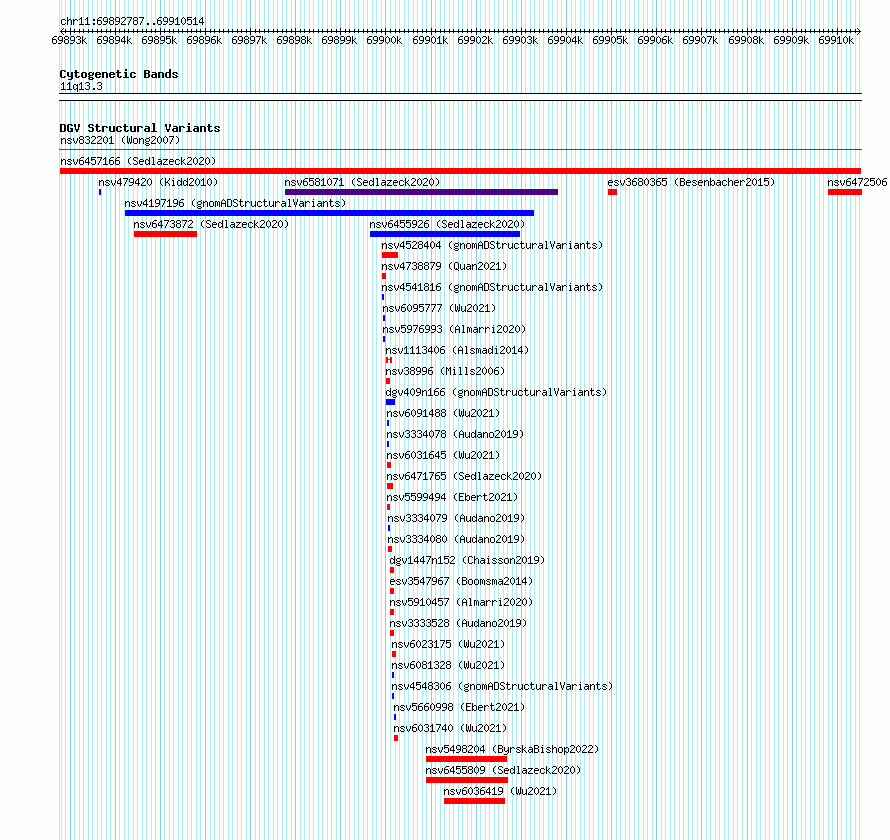Open nsv5660998 (Ebert2021) label
This screenshot has height=840, width=890.
pos(459,707)
